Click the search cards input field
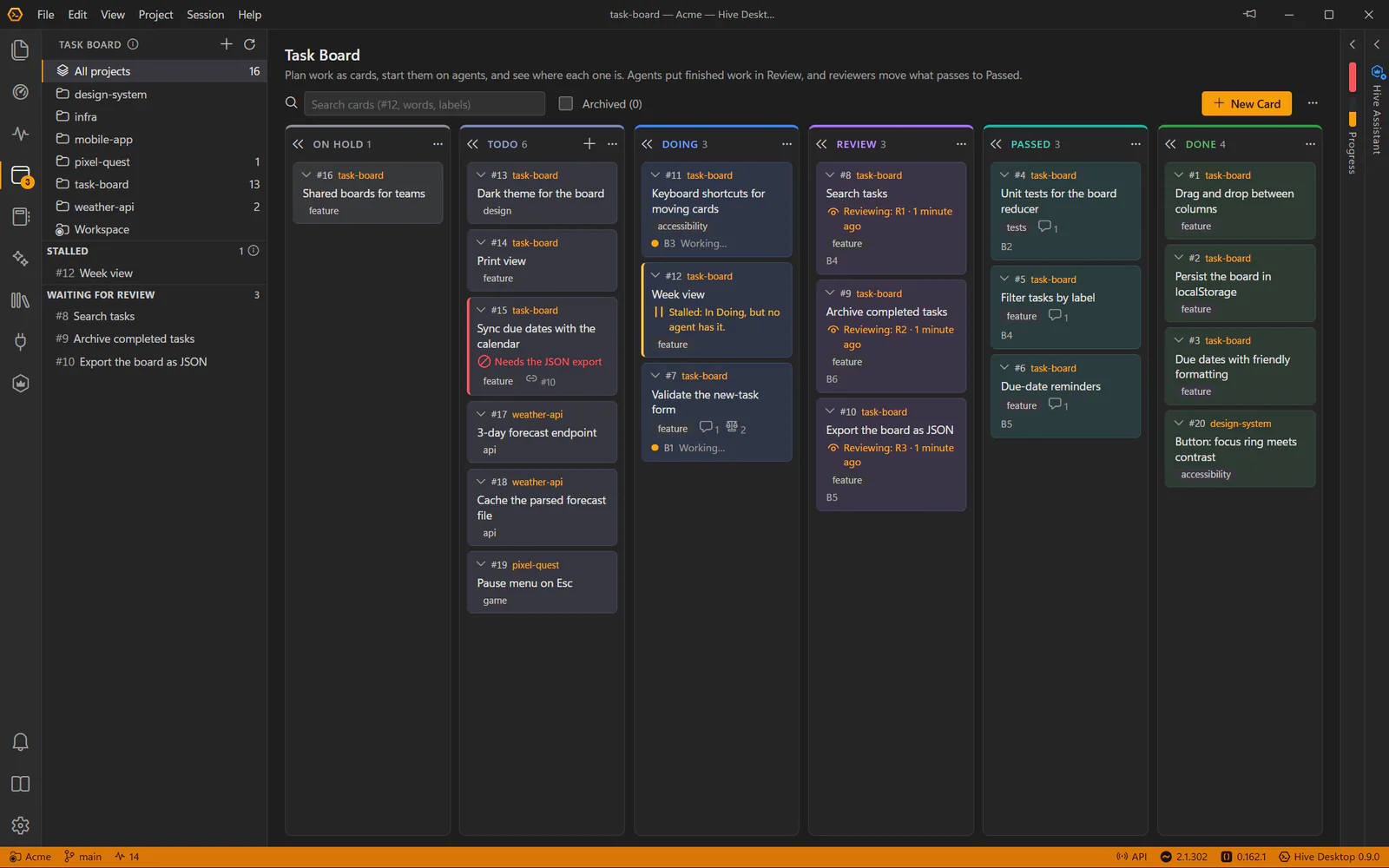Image resolution: width=1389 pixels, height=868 pixels. tap(425, 104)
